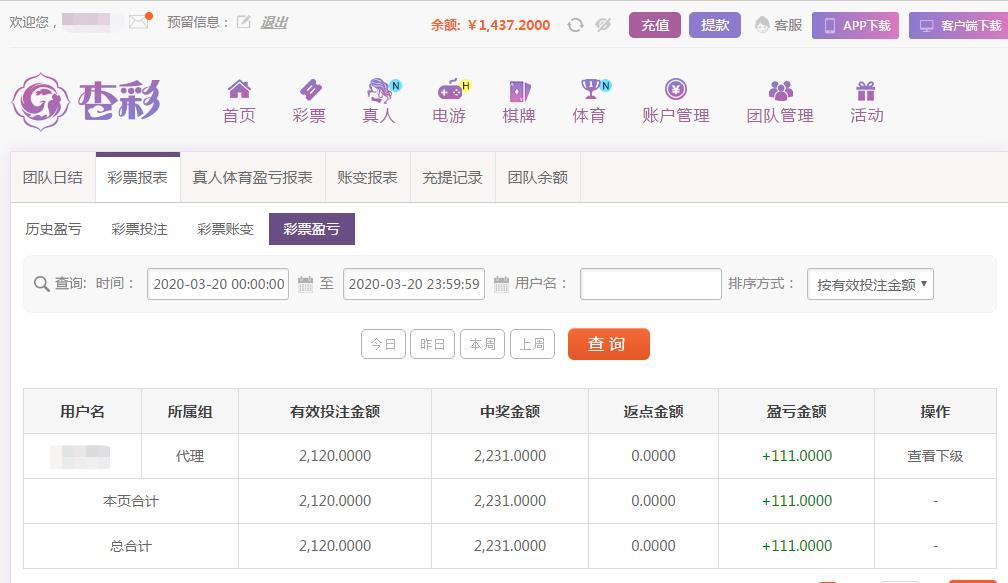Click the 昨日 quick filter
Screen dimensions: 1008x583
433,344
